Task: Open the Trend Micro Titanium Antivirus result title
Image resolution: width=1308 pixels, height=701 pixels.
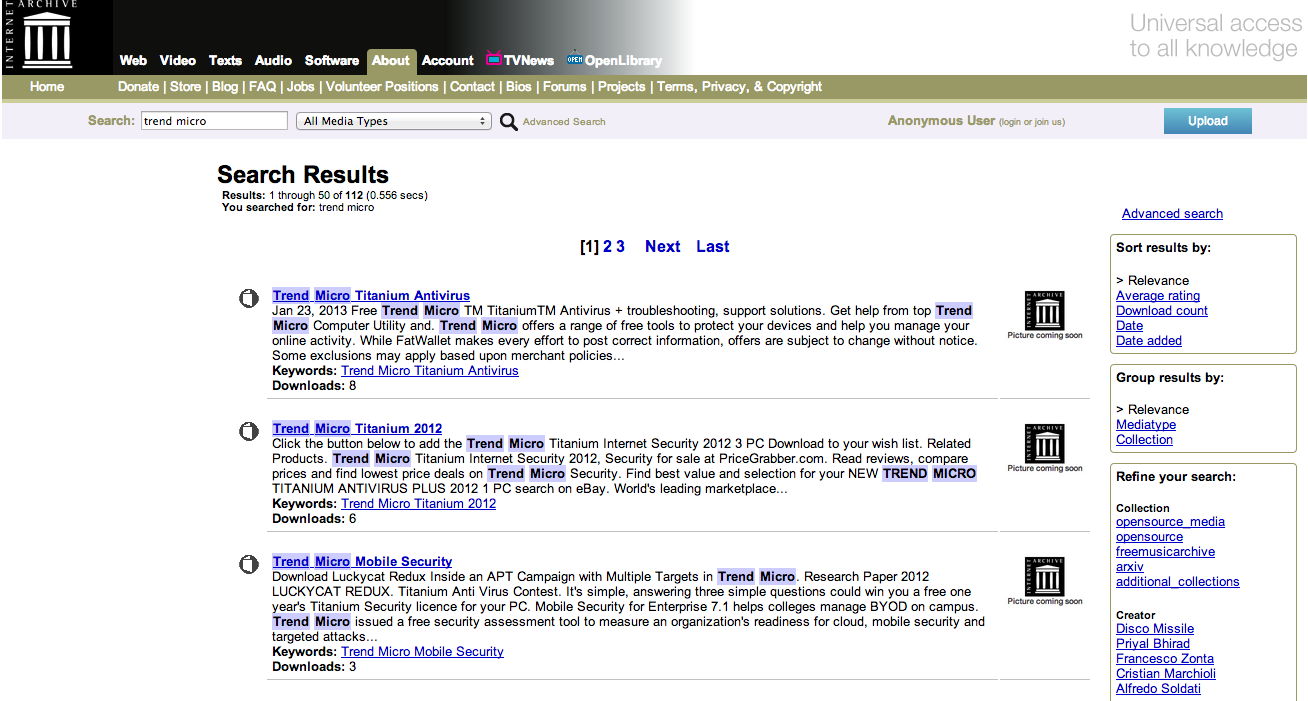Action: click(x=371, y=296)
